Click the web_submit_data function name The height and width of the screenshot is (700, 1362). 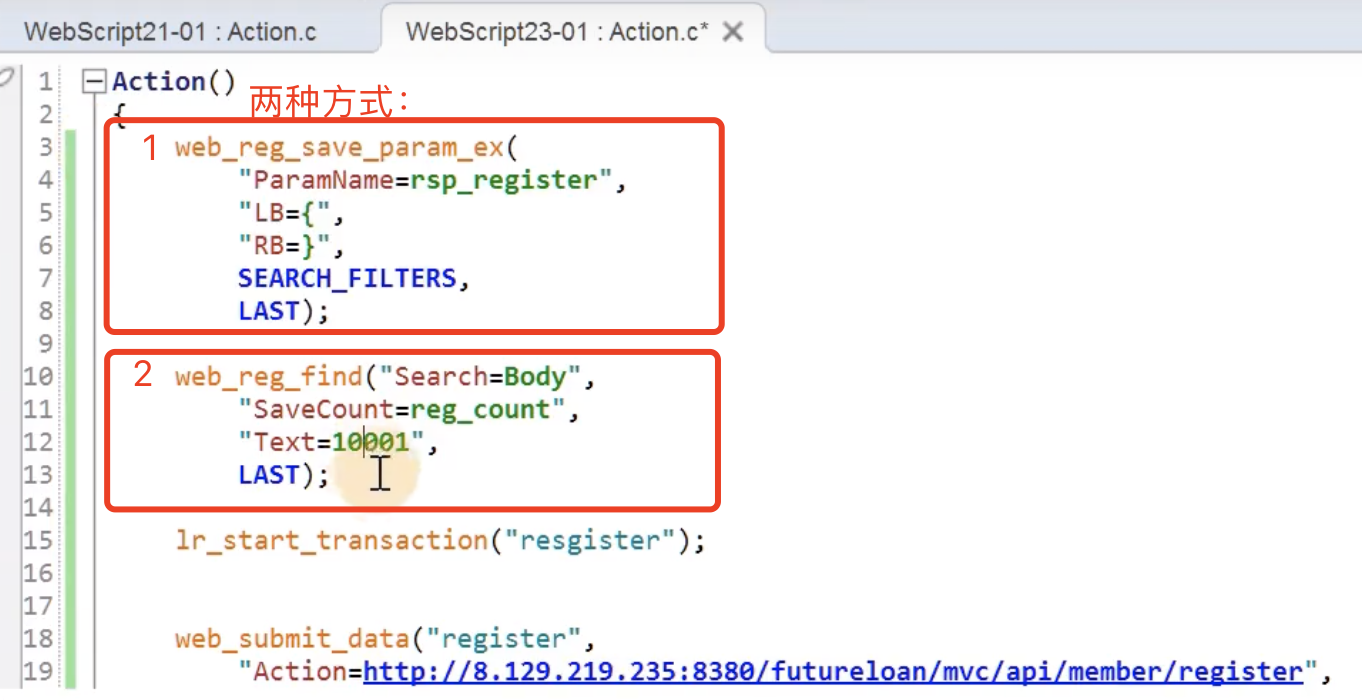tap(292, 638)
